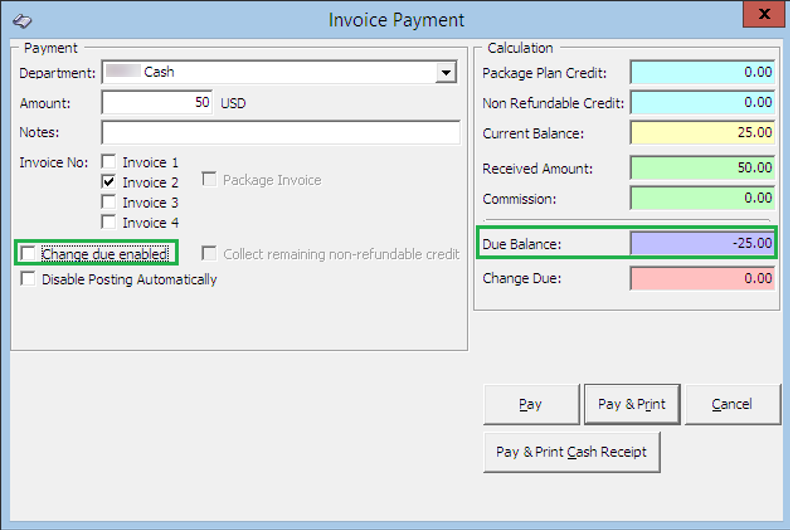Check the Invoice 3 checkbox

(x=108, y=202)
